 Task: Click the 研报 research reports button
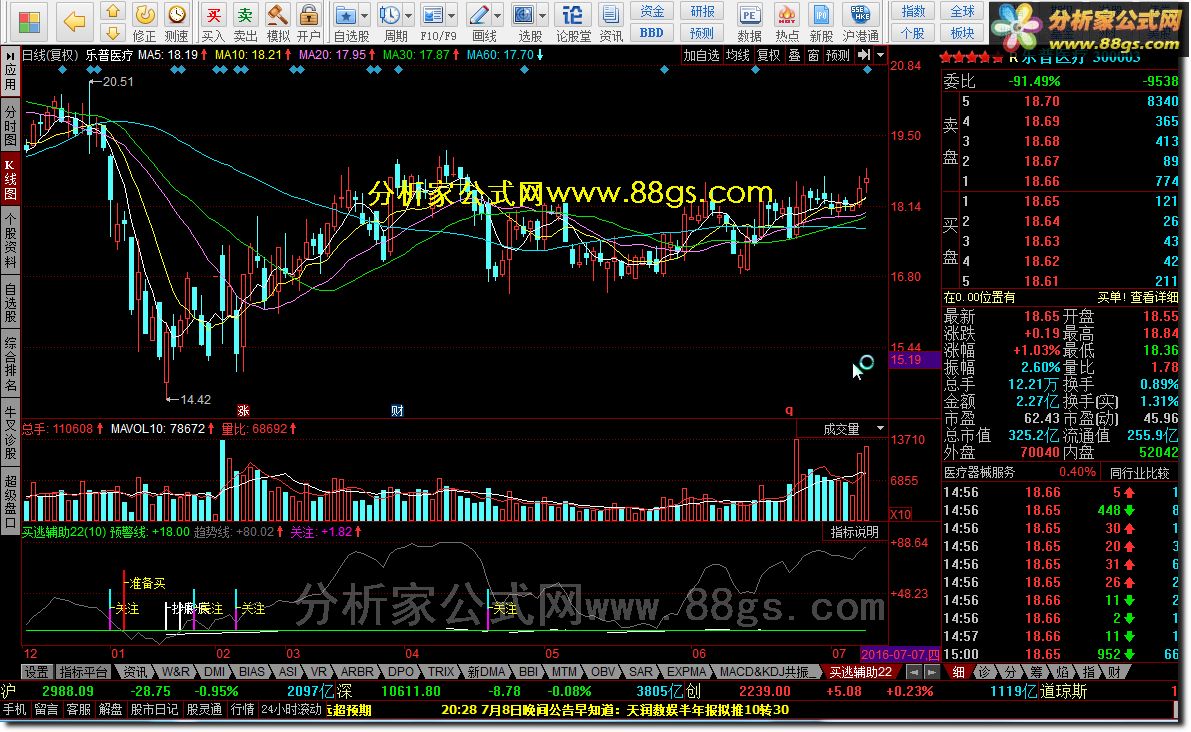click(x=702, y=11)
